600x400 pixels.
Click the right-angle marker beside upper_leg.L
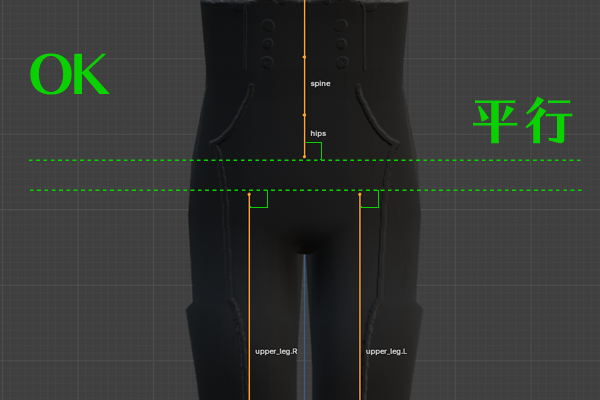pyautogui.click(x=369, y=200)
